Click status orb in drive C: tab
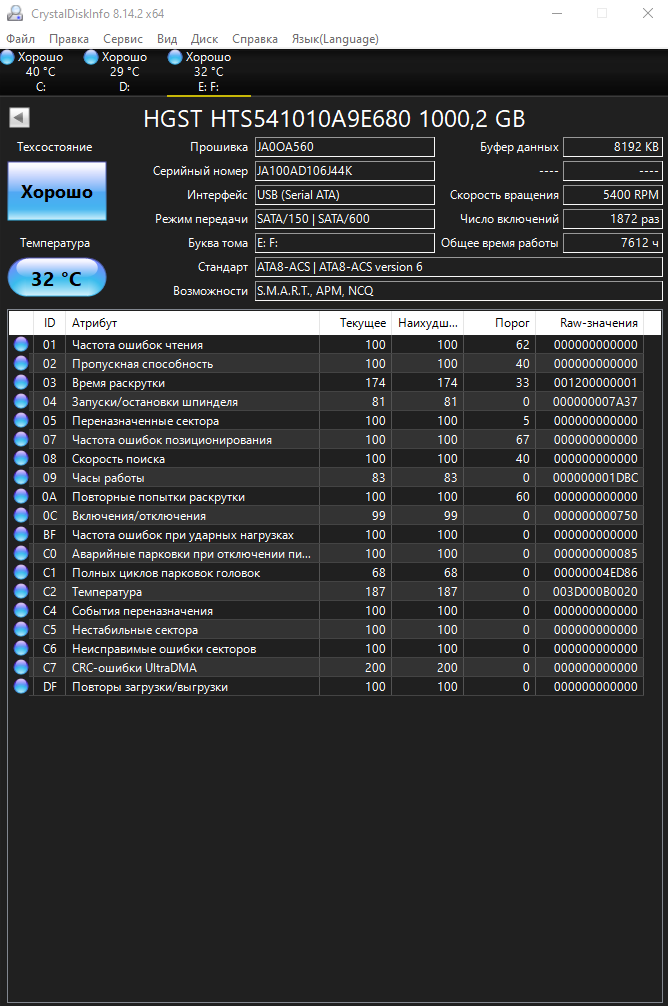This screenshot has height=1006, width=668. 8,57
